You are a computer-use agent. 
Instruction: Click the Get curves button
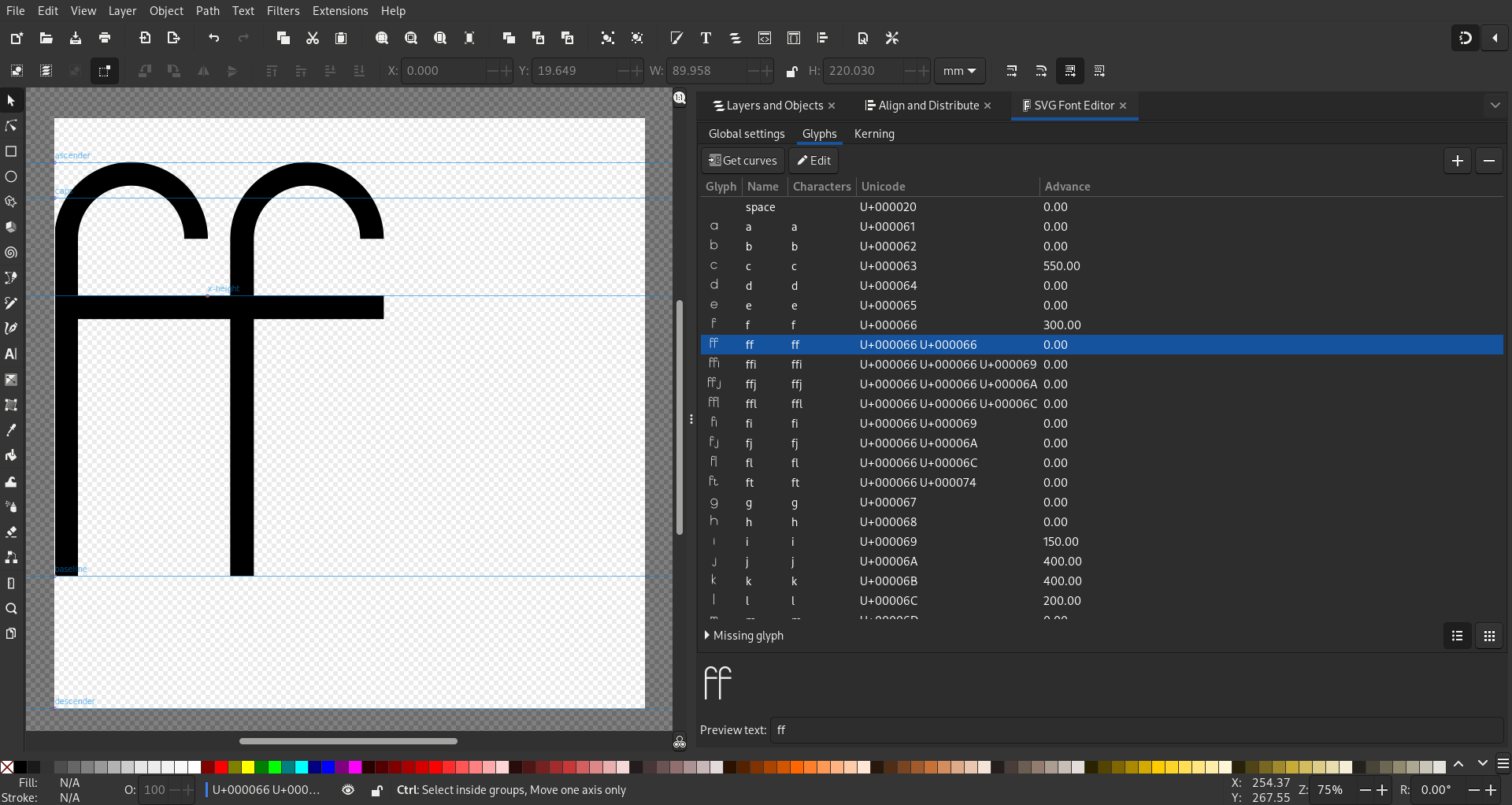point(743,161)
